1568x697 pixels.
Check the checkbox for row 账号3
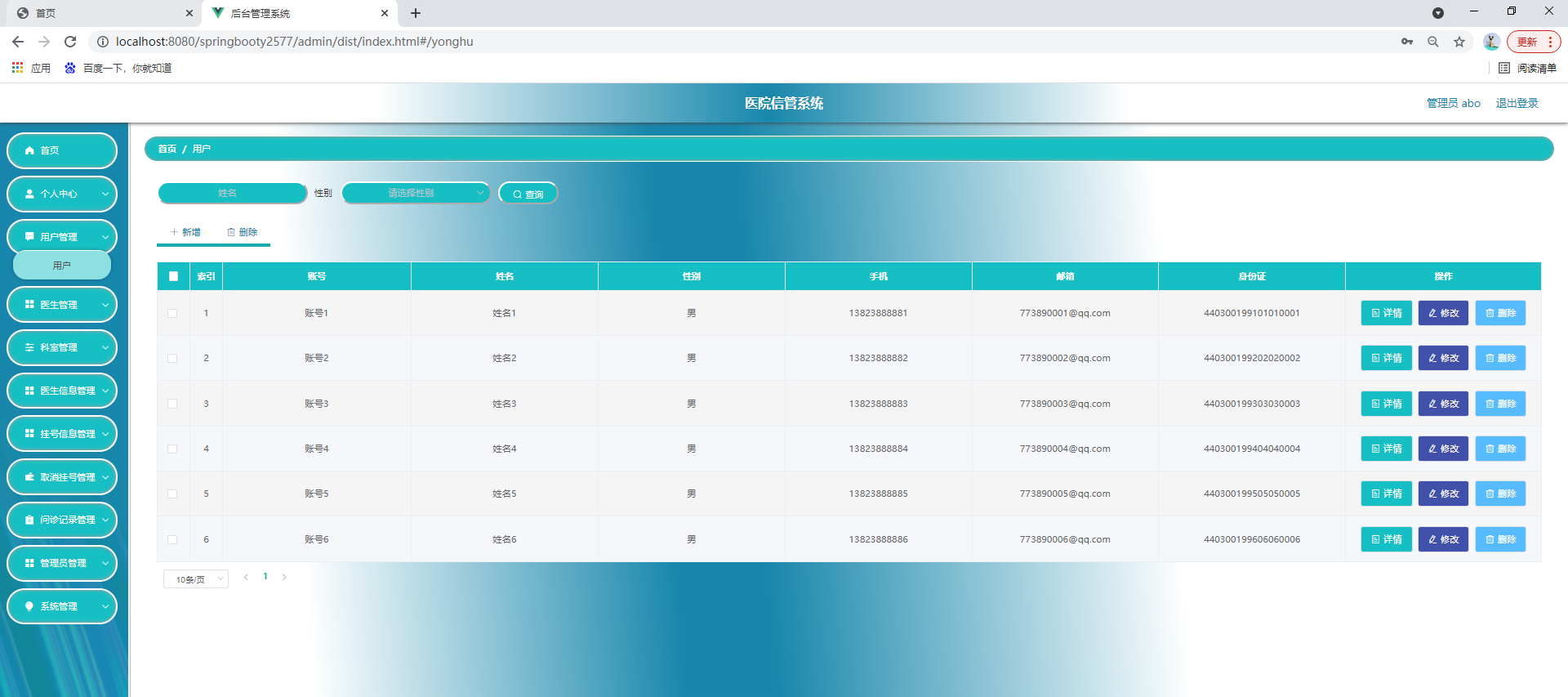pyautogui.click(x=172, y=404)
